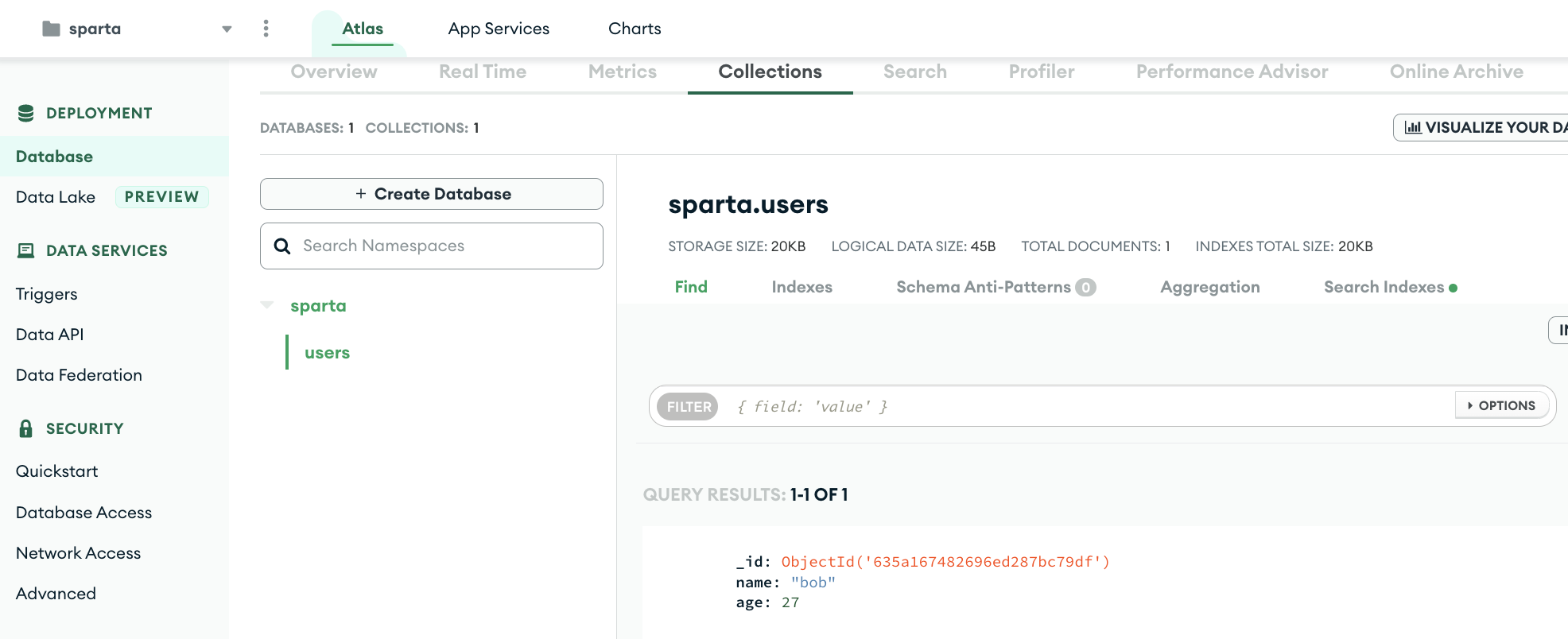This screenshot has height=639, width=1568.
Task: Switch to the Atlas tab
Action: (363, 29)
